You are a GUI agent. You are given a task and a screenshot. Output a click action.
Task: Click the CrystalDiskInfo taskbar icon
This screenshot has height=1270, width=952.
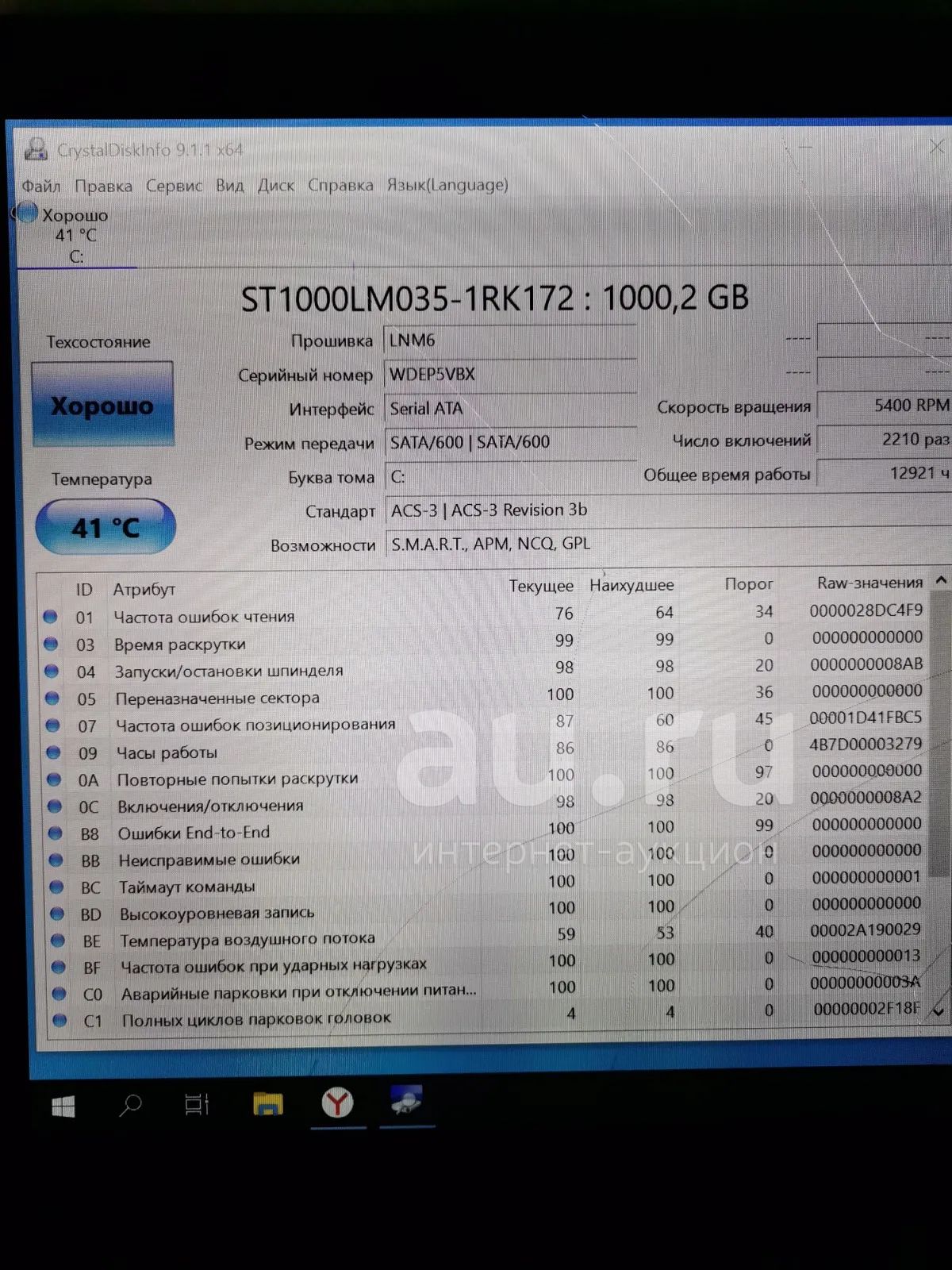pos(406,1102)
